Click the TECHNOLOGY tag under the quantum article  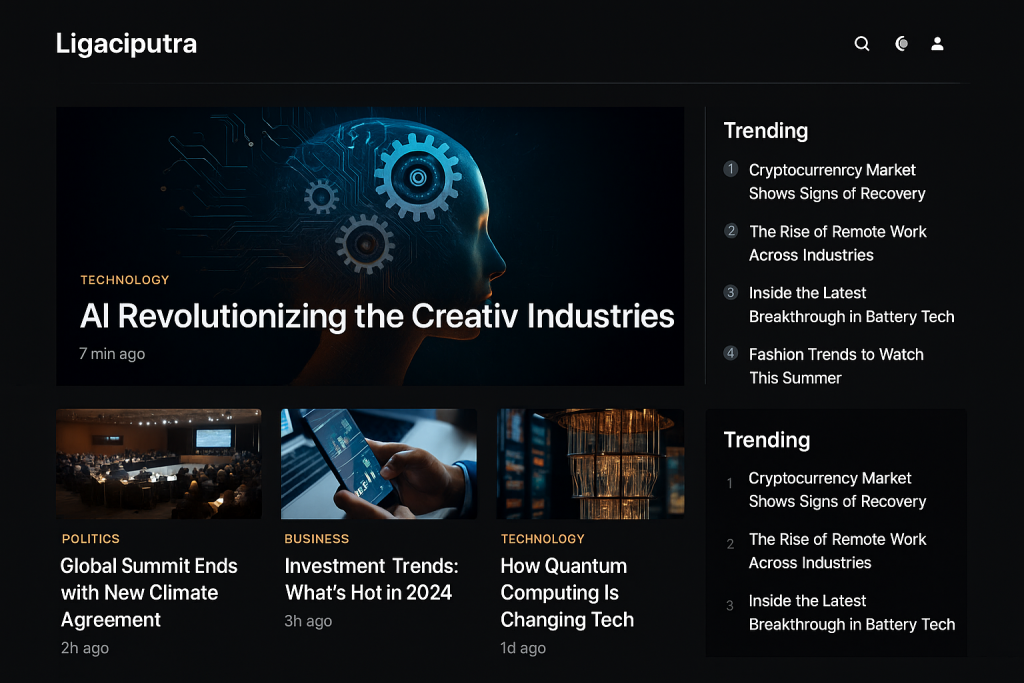542,538
